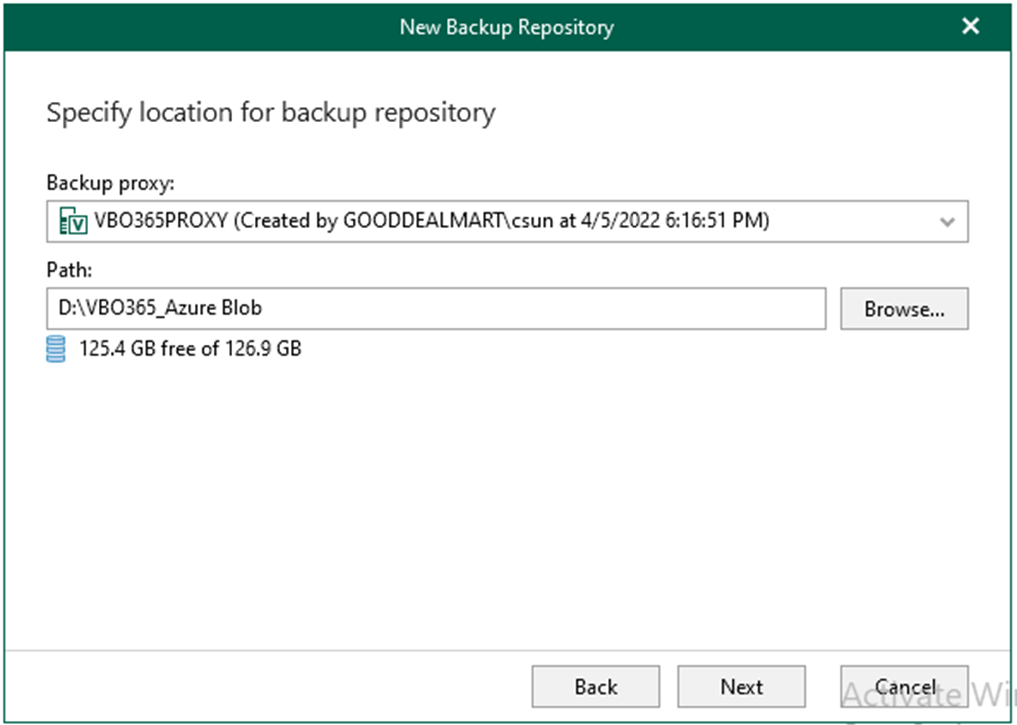Click the 'Path:' label
This screenshot has height=725, width=1017.
pos(69,269)
